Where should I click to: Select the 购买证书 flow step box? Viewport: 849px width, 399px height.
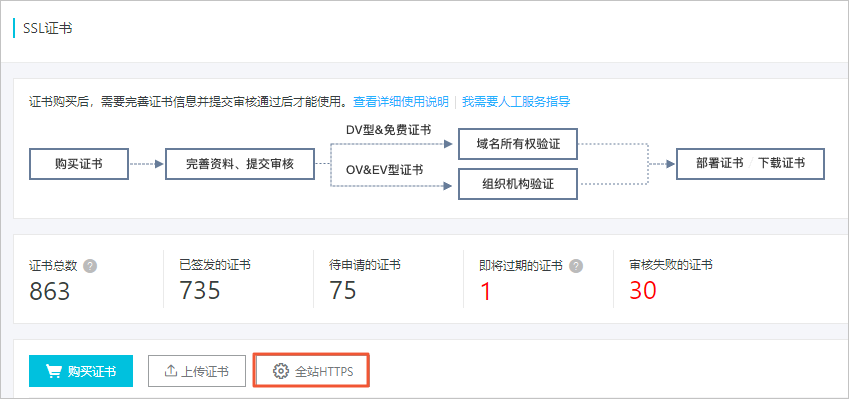coord(79,164)
